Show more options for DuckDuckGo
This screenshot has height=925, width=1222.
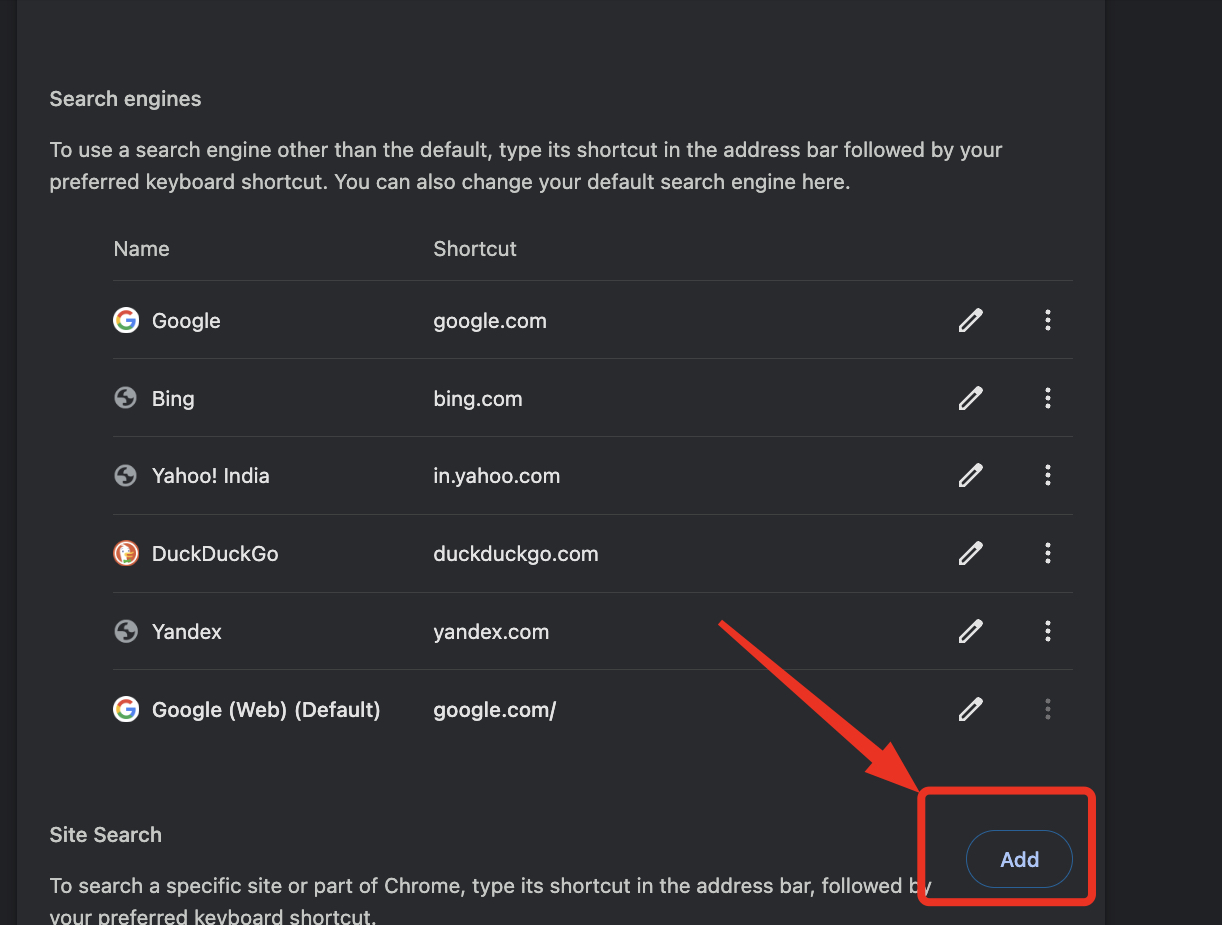(1047, 553)
